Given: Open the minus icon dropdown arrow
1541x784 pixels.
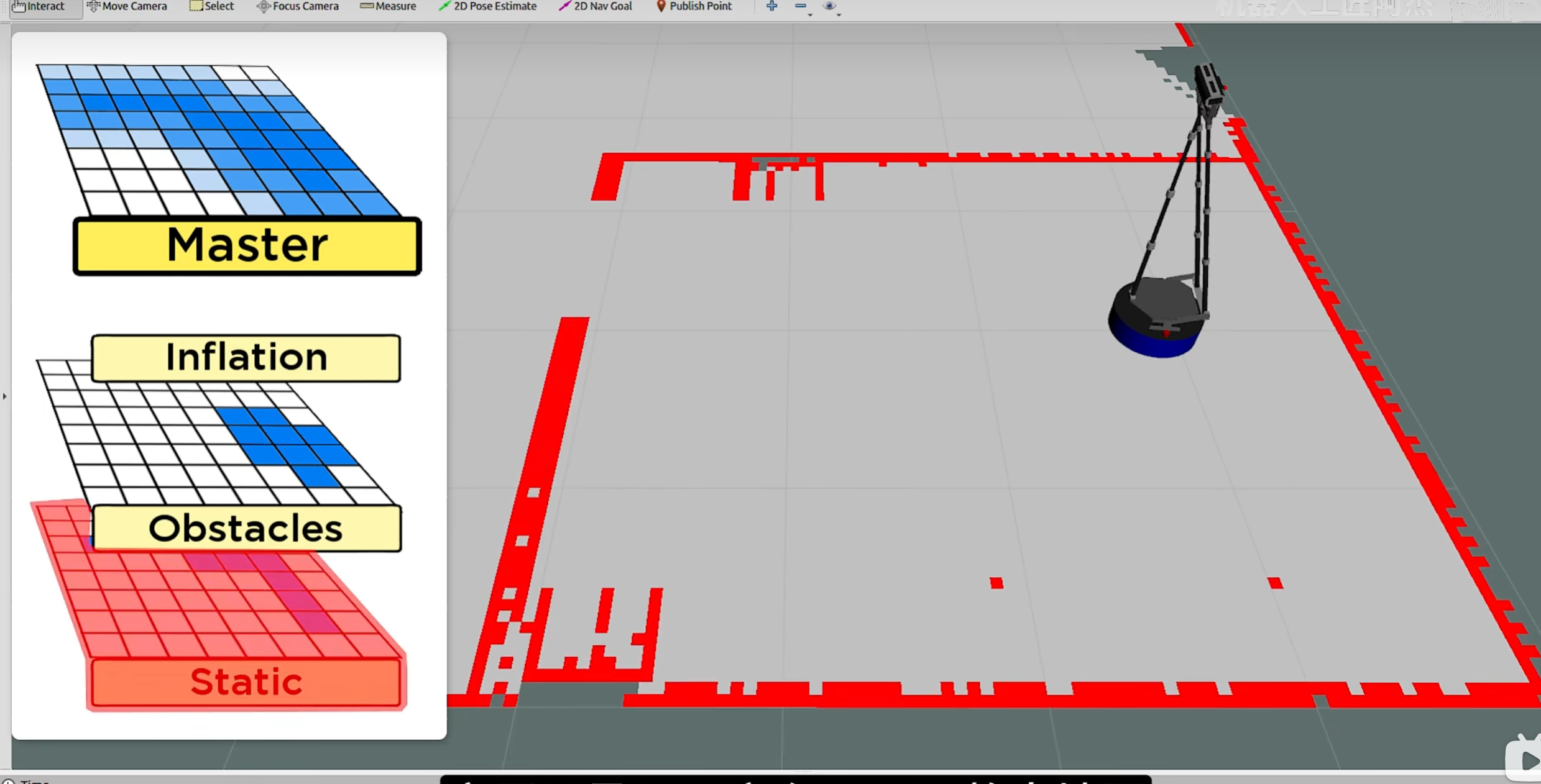Looking at the screenshot, I should [x=810, y=14].
